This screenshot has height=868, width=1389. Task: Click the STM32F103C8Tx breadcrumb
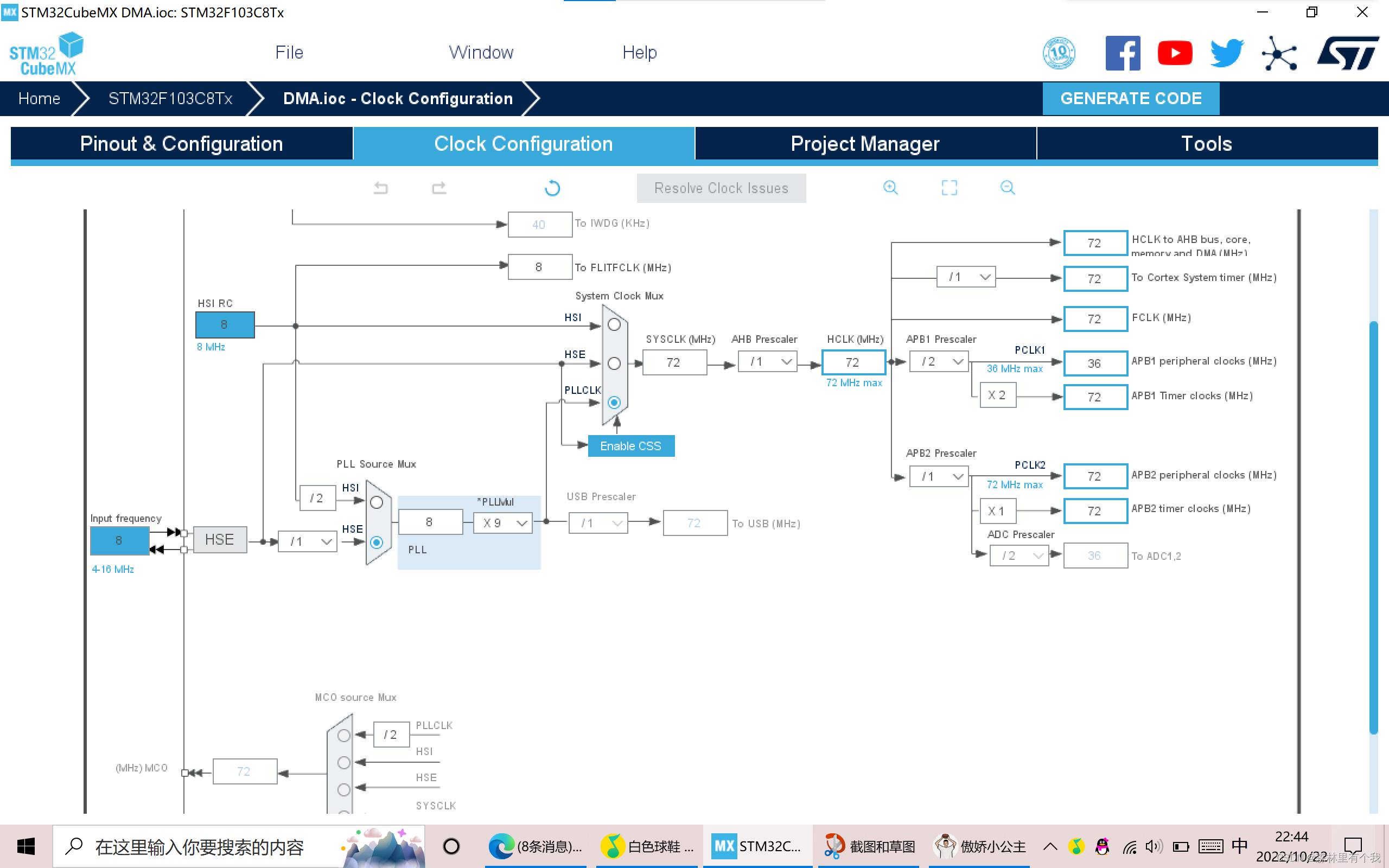point(170,99)
